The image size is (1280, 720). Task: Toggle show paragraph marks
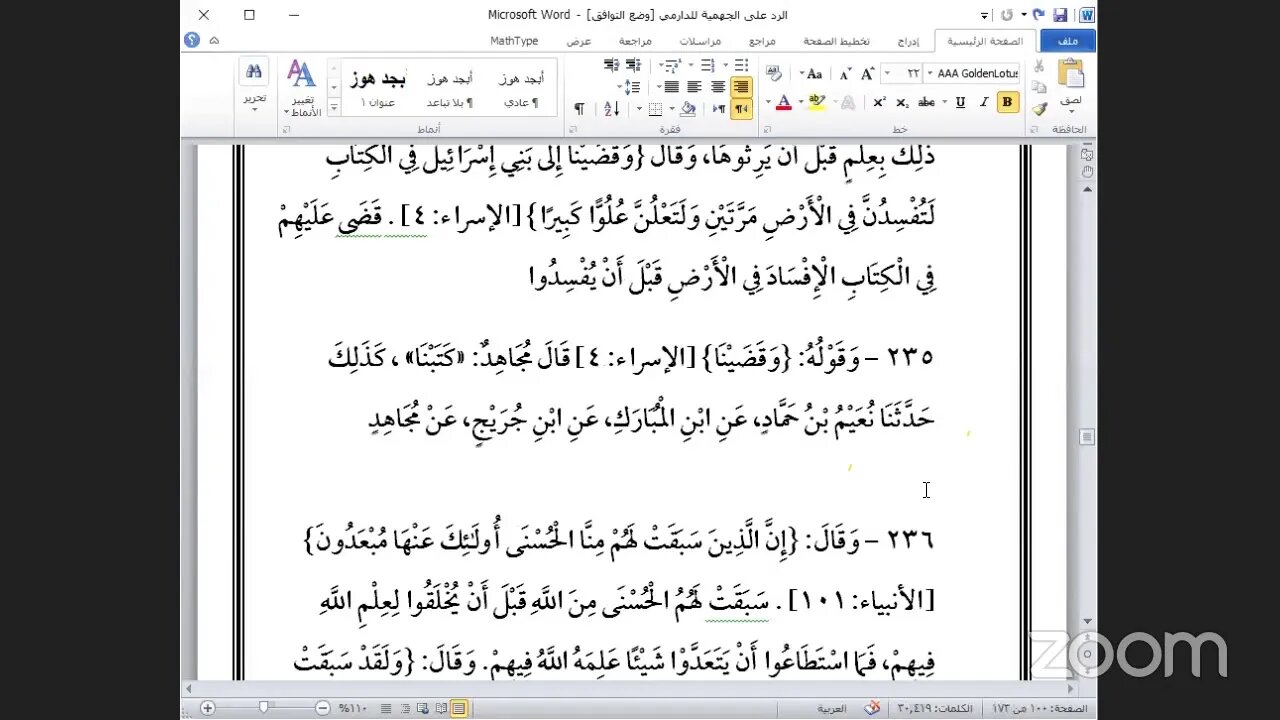[579, 109]
